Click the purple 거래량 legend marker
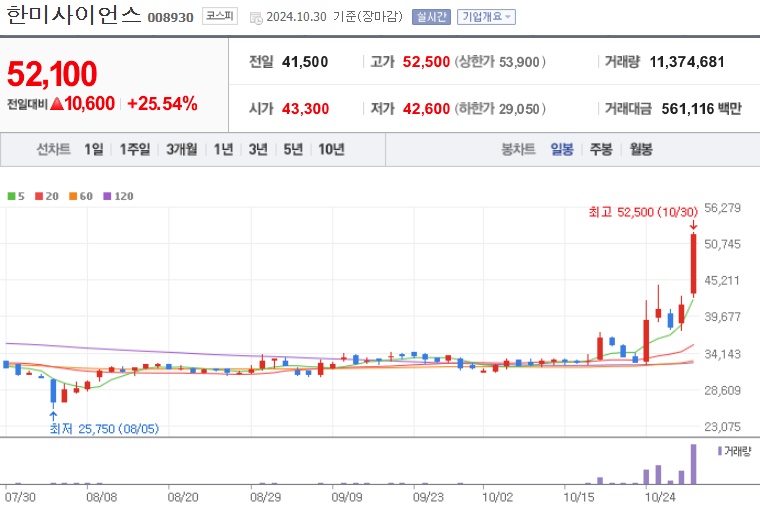 pyautogui.click(x=720, y=451)
